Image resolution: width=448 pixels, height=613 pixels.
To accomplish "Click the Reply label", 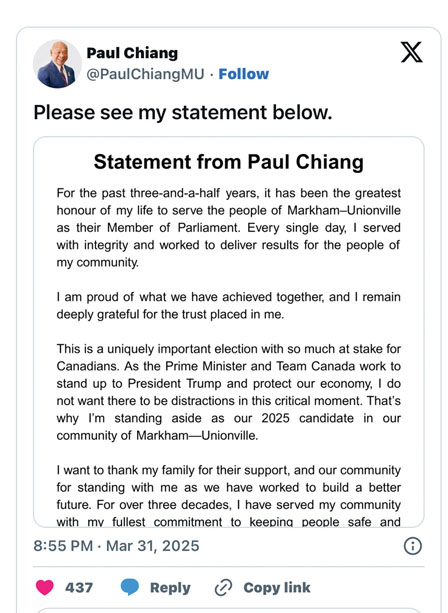I will pyautogui.click(x=170, y=588).
